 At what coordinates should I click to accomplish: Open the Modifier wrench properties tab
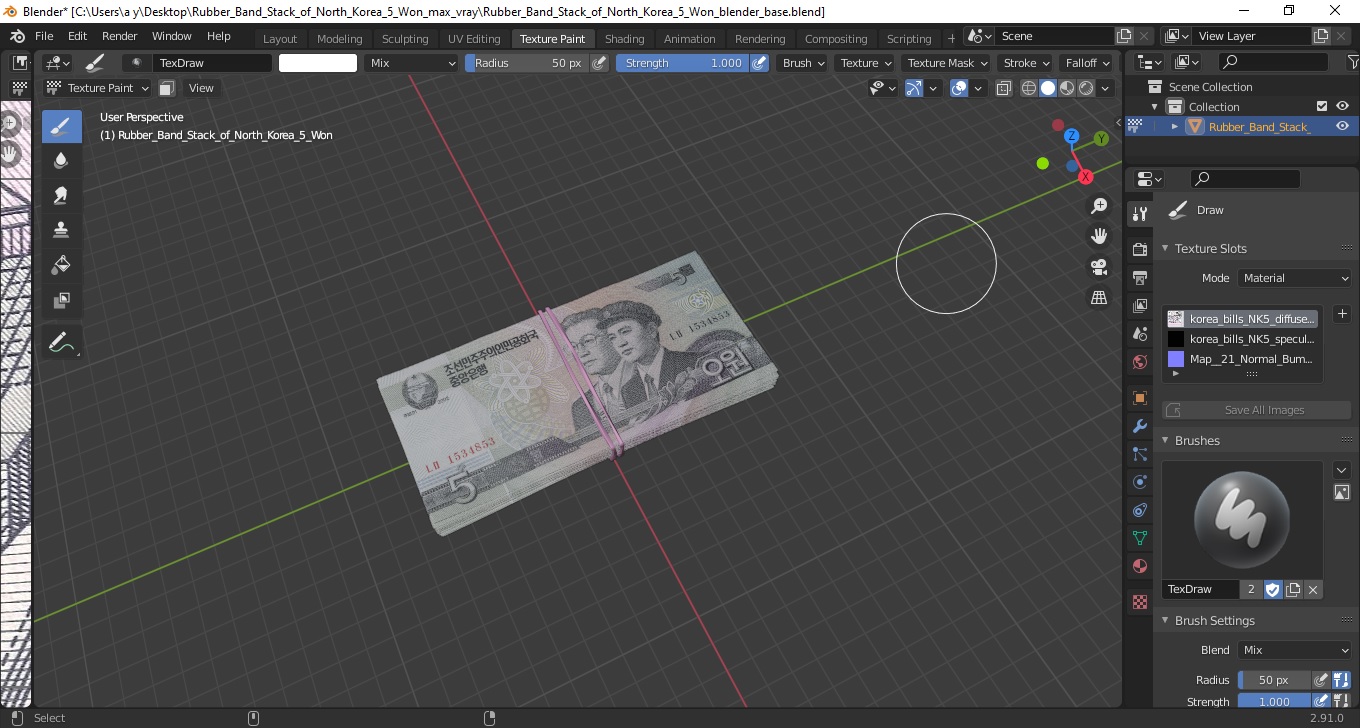coord(1139,426)
